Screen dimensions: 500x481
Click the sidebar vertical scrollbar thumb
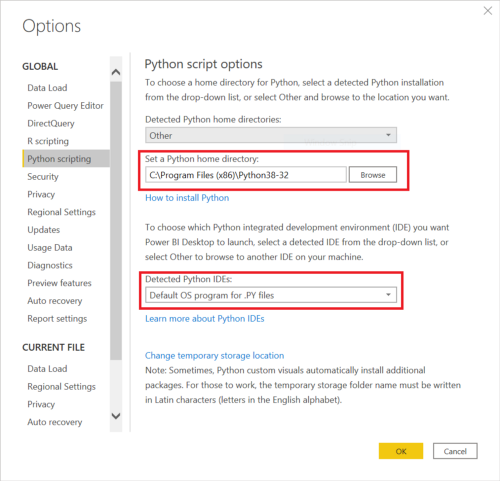coord(116,221)
